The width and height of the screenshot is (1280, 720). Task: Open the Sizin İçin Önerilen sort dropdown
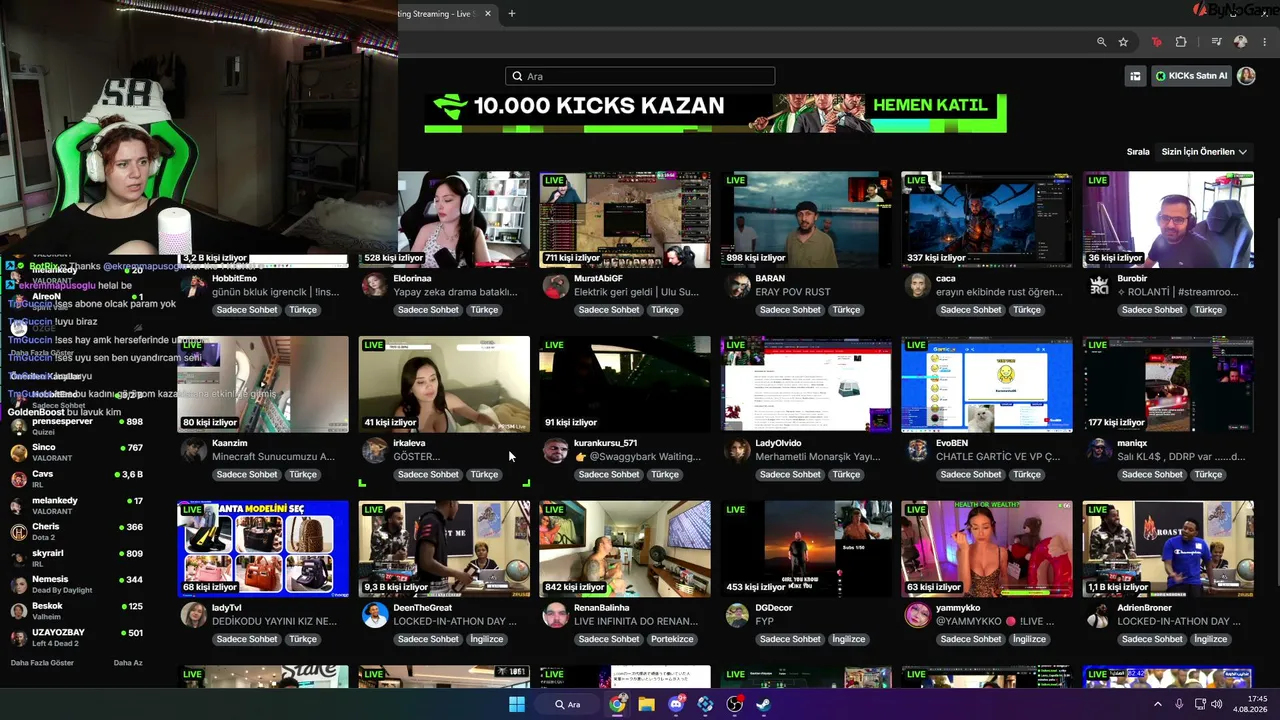click(1204, 152)
